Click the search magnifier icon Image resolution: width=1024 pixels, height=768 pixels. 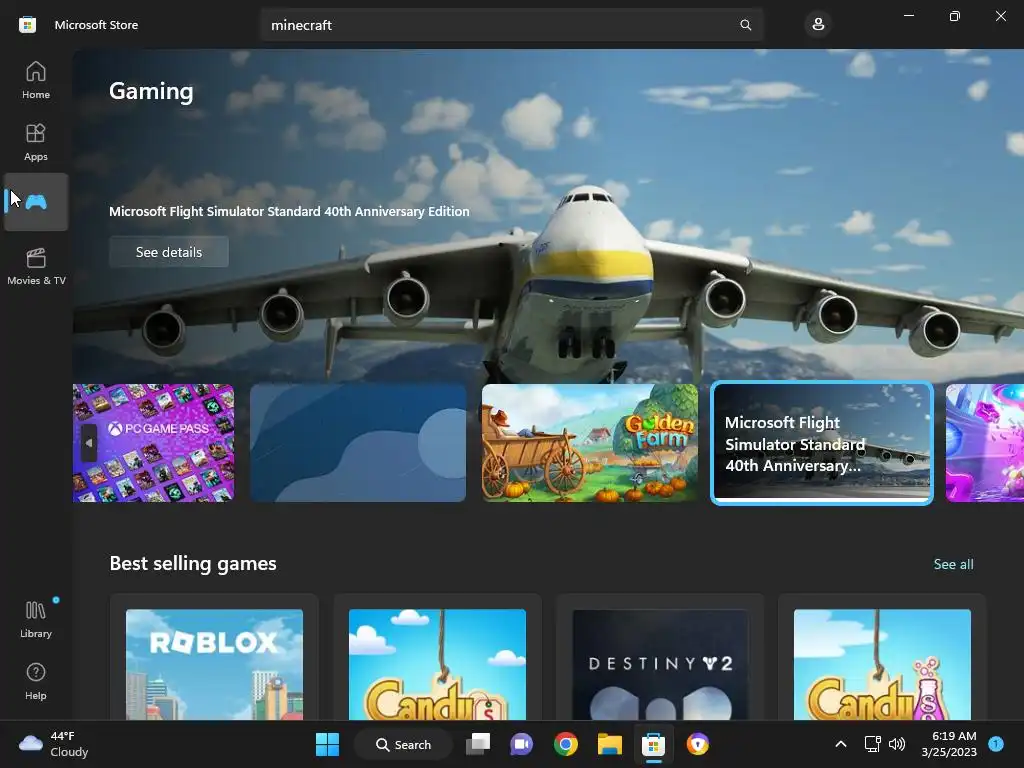point(745,25)
